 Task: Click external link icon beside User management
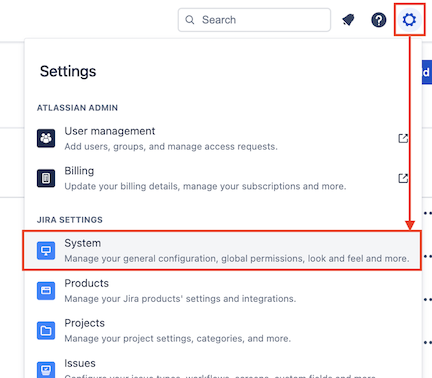(x=403, y=138)
